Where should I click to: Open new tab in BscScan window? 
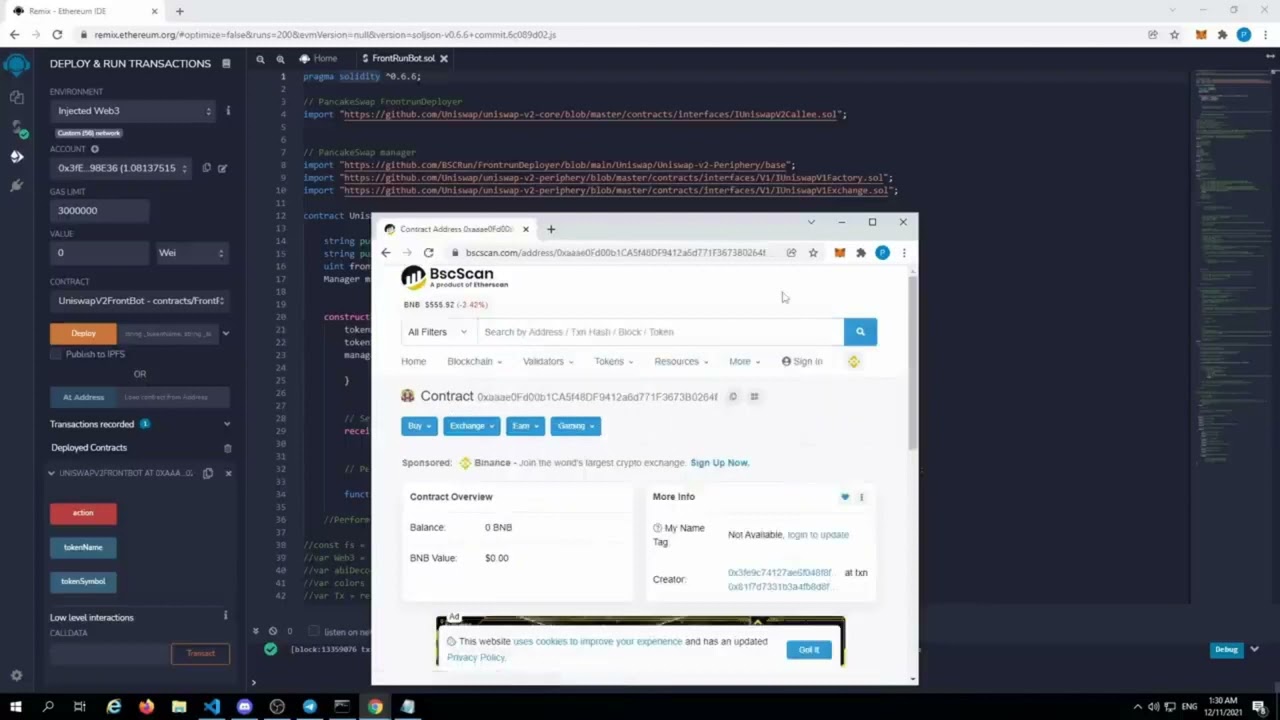coord(551,229)
